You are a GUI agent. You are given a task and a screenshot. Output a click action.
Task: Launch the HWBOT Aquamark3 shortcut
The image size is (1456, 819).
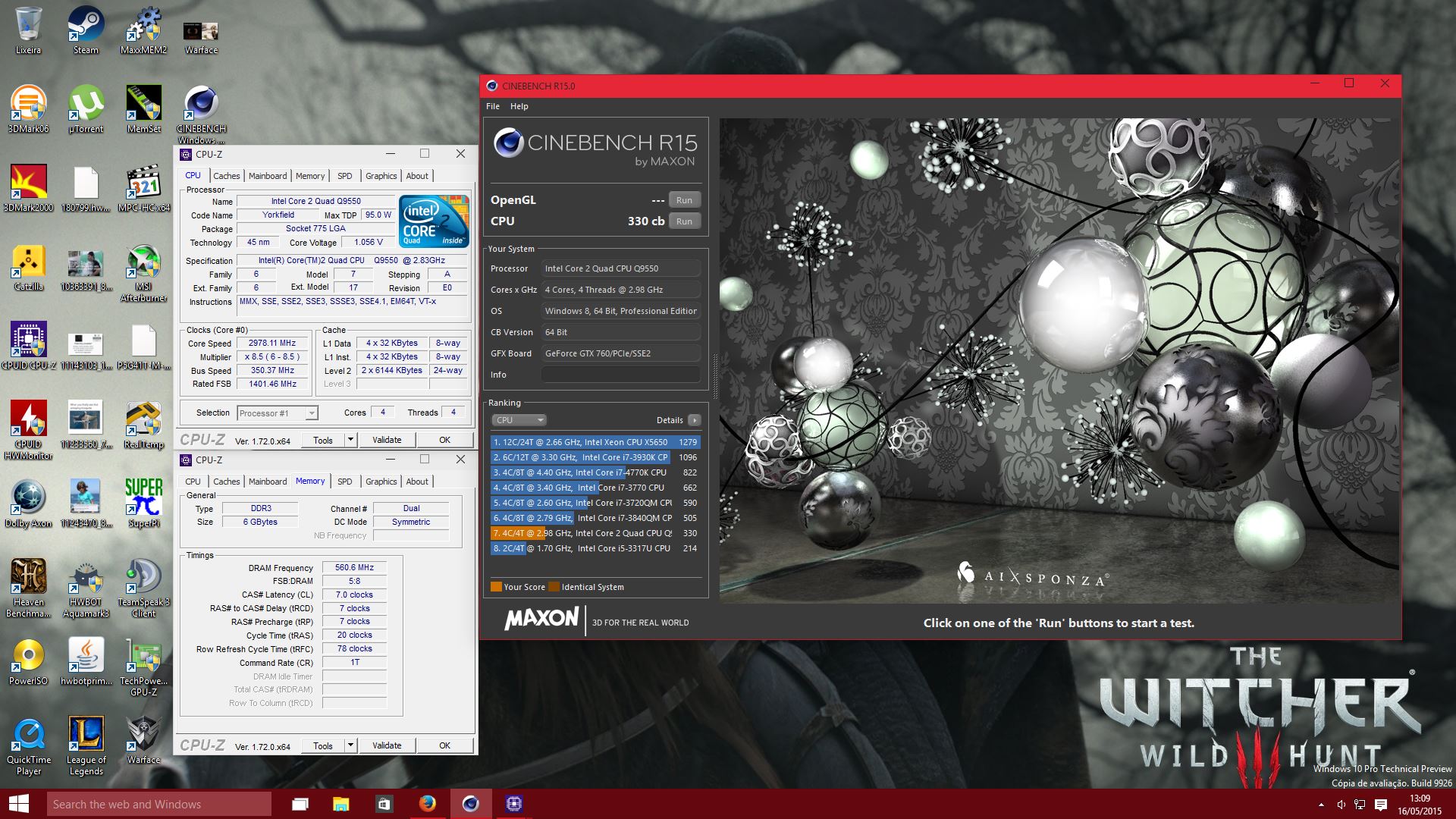coord(86,587)
